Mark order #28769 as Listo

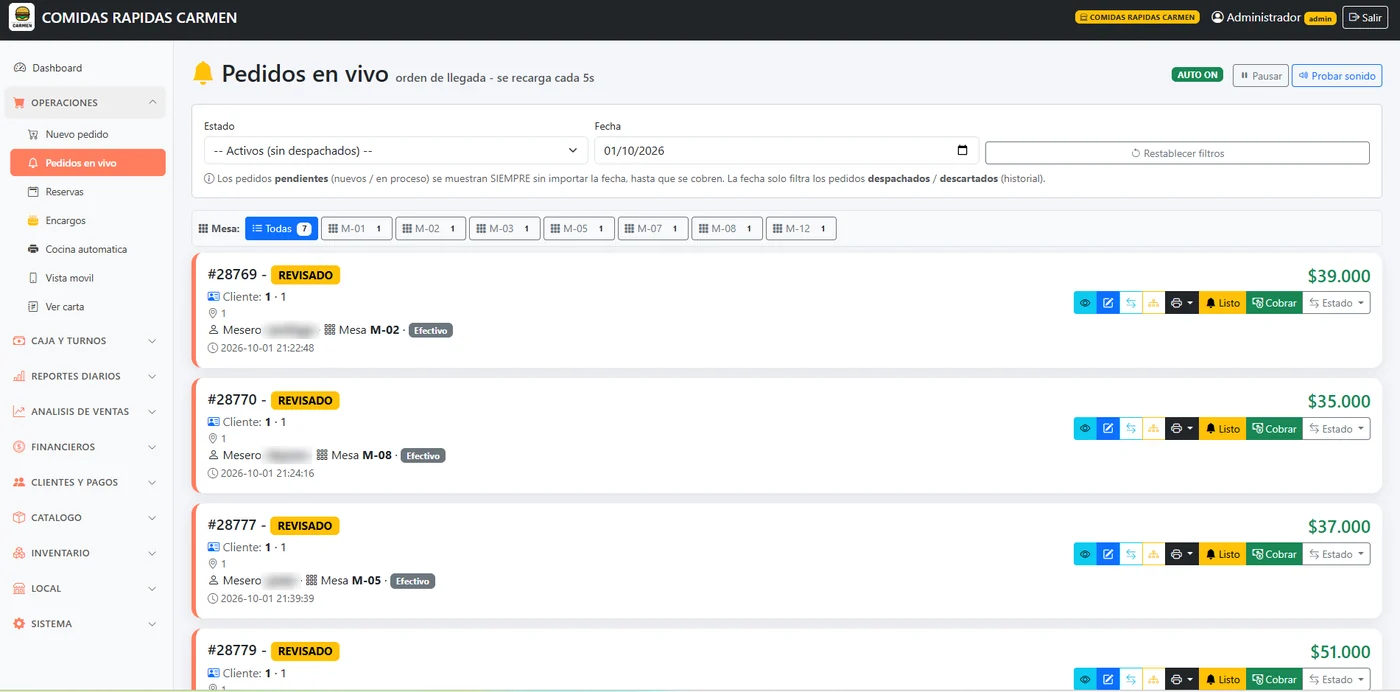point(1222,303)
